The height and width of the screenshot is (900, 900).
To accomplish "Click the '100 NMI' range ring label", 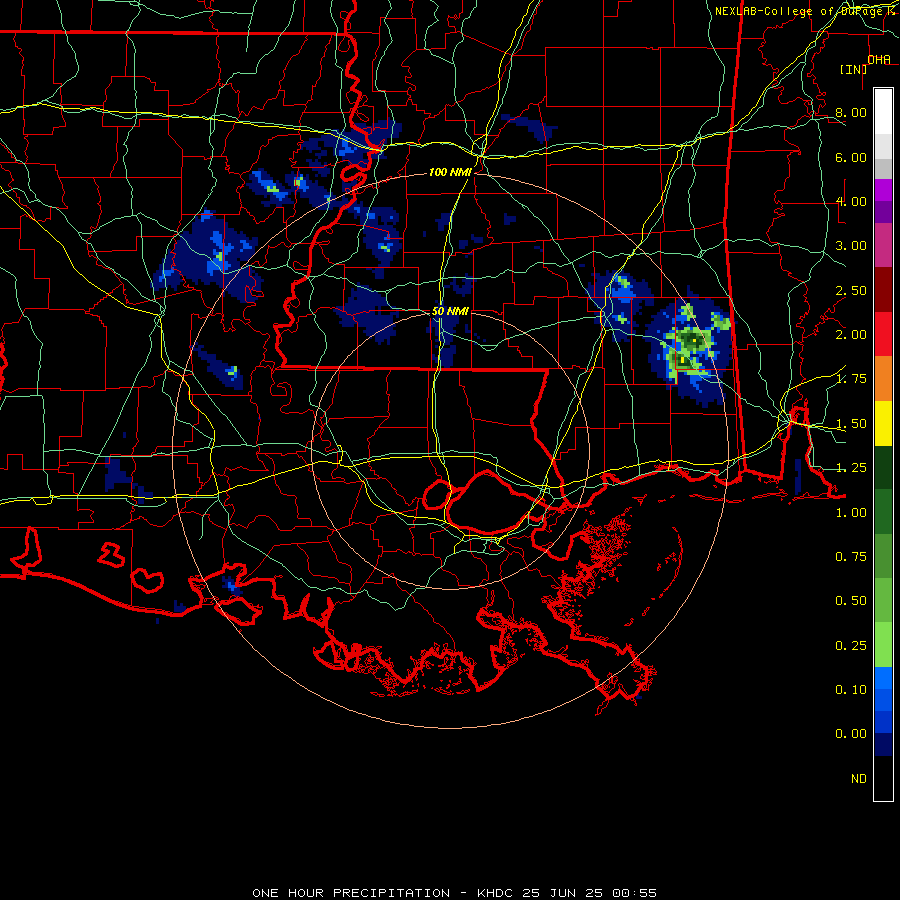I will pyautogui.click(x=450, y=172).
